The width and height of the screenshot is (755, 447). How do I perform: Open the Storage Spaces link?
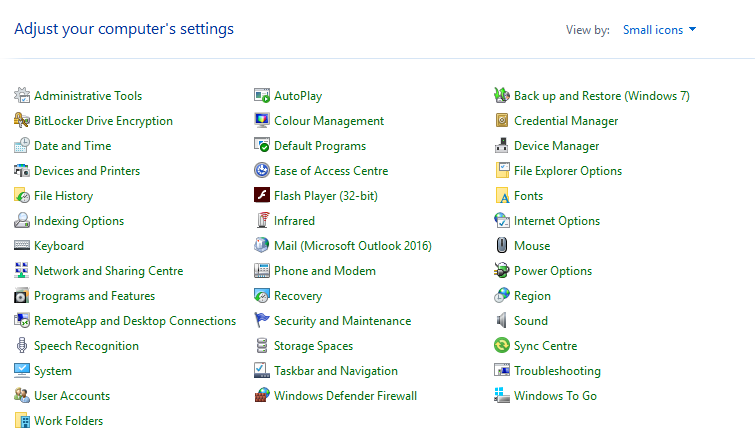313,346
